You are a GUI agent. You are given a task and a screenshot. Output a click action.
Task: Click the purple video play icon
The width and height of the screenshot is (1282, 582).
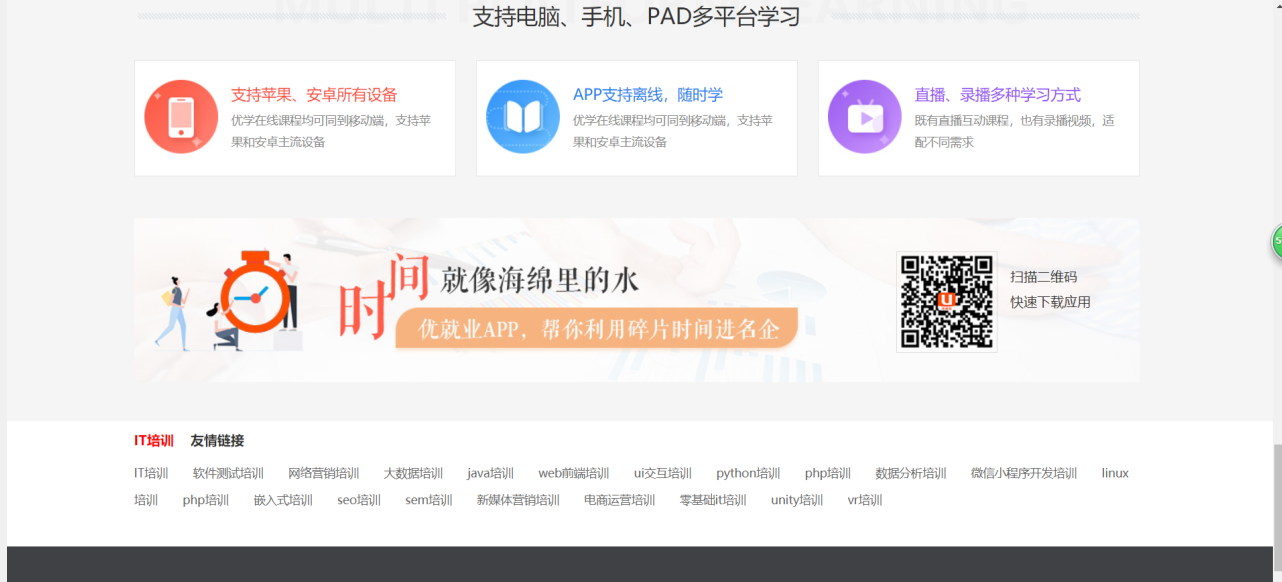[864, 117]
